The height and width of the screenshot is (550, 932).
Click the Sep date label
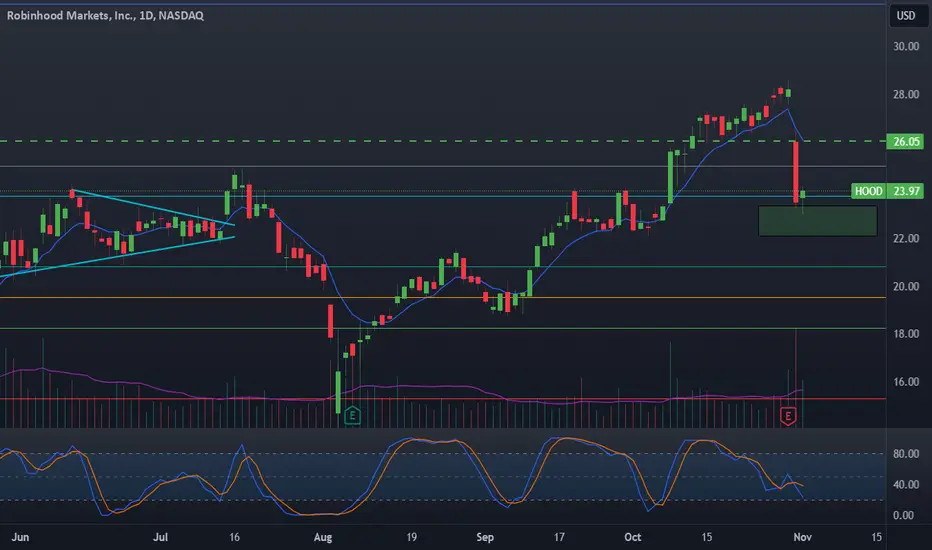pyautogui.click(x=485, y=537)
